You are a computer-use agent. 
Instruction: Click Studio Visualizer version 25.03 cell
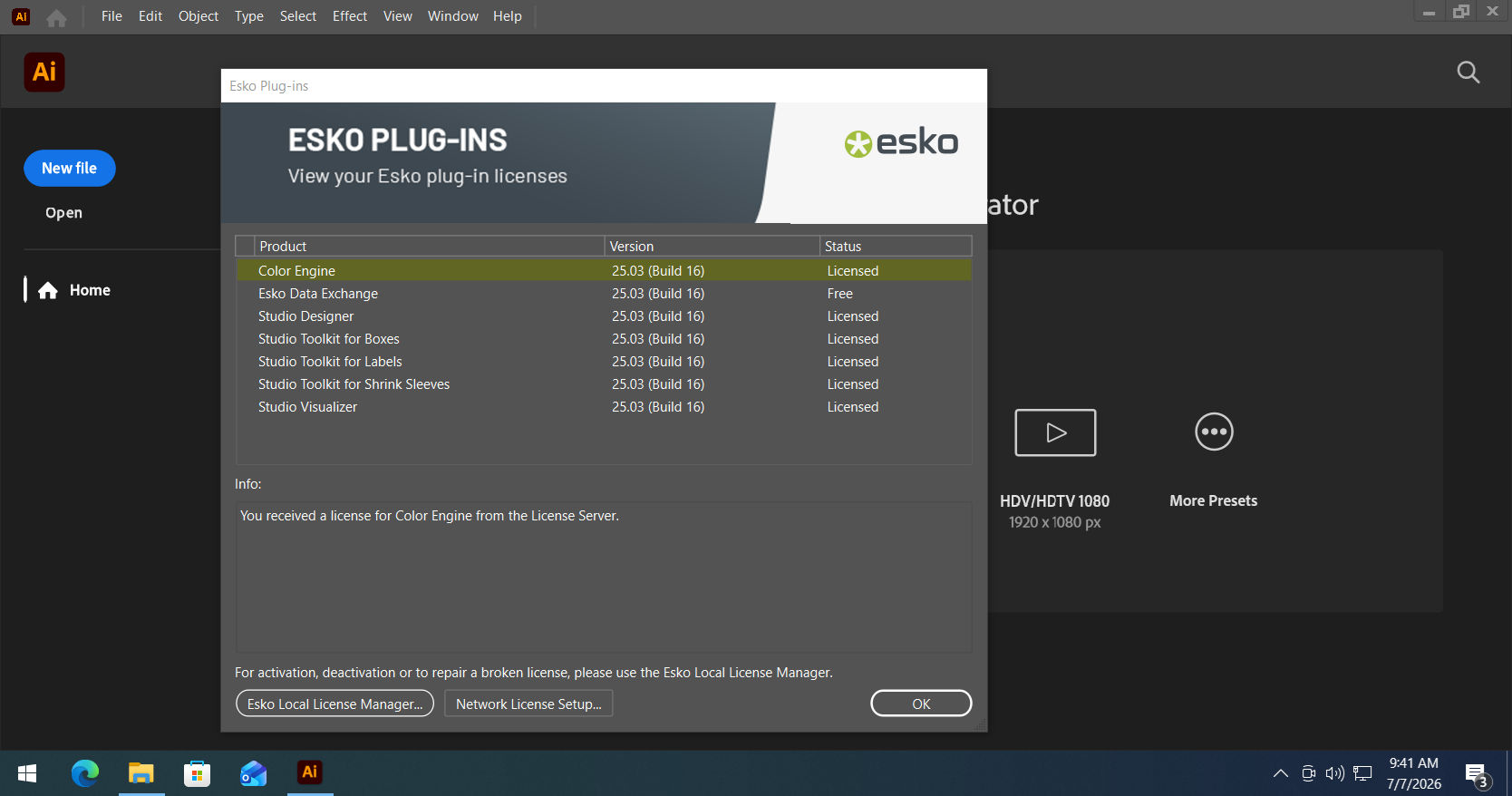coord(658,407)
